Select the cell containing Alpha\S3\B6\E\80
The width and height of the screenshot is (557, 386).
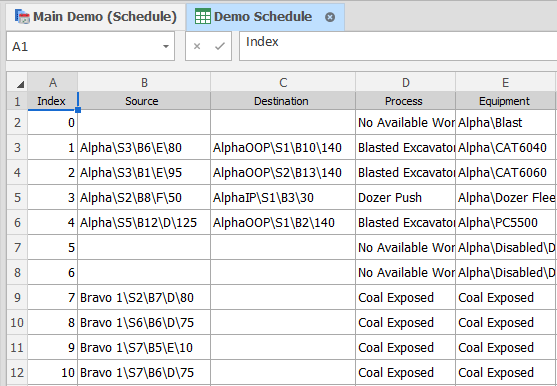[x=144, y=147]
